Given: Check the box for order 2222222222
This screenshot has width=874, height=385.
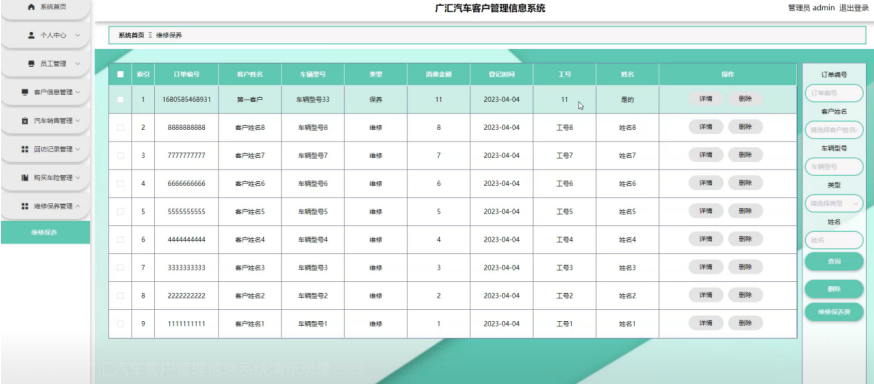Looking at the screenshot, I should tap(120, 295).
